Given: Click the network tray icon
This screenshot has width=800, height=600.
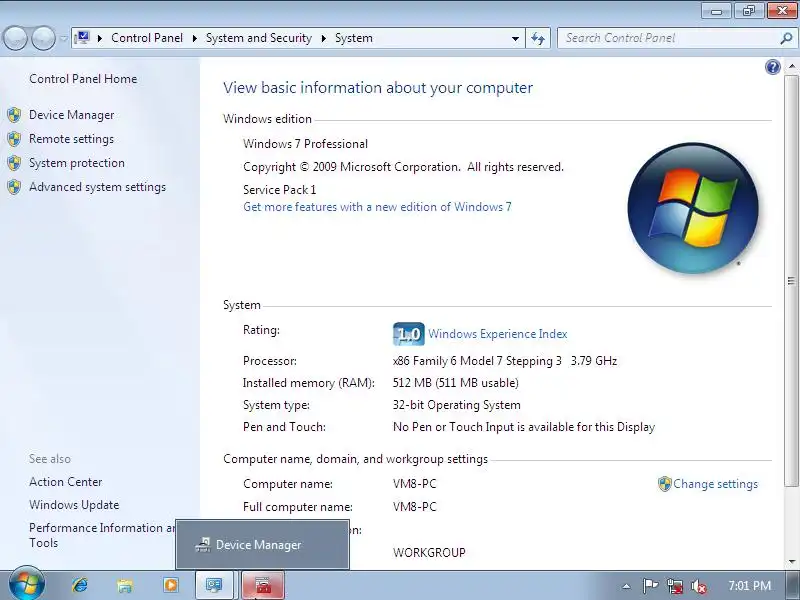Looking at the screenshot, I should pyautogui.click(x=675, y=586).
